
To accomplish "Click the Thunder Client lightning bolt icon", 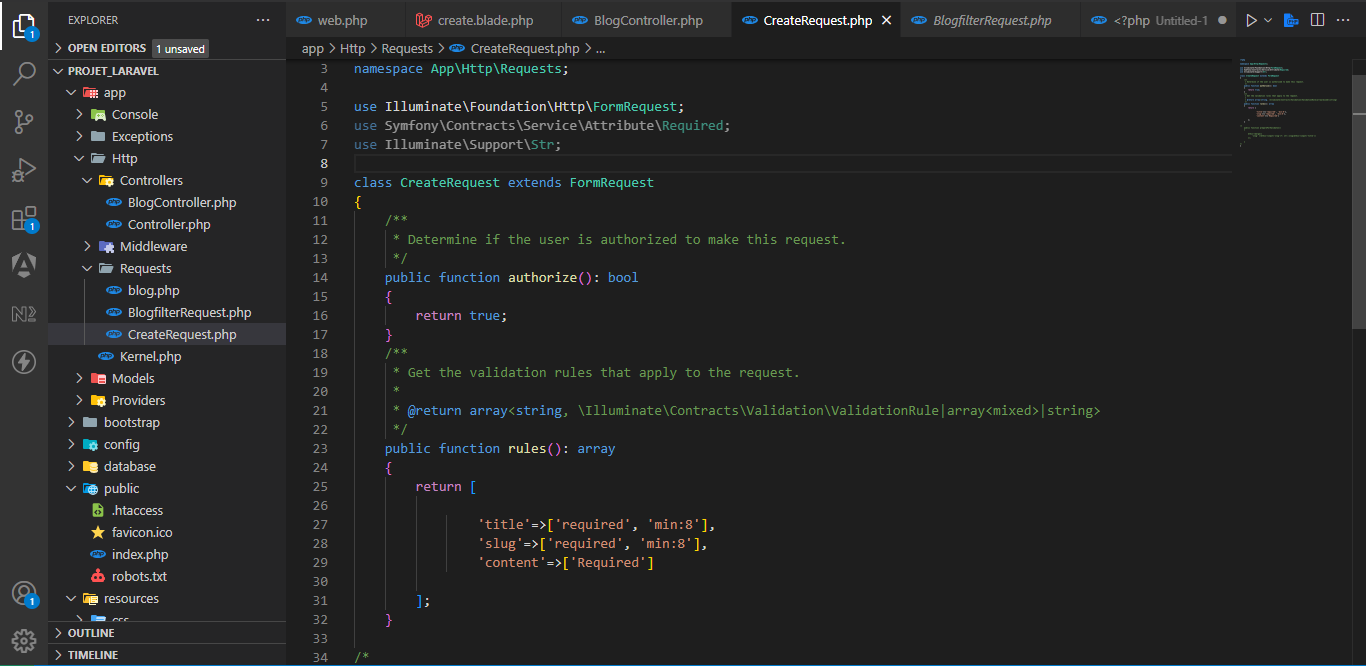I will pos(24,361).
